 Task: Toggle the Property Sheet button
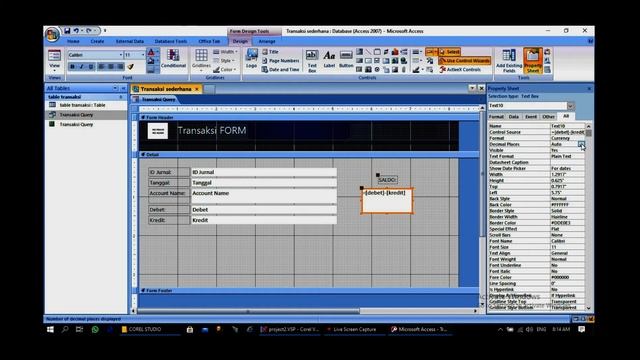click(533, 60)
